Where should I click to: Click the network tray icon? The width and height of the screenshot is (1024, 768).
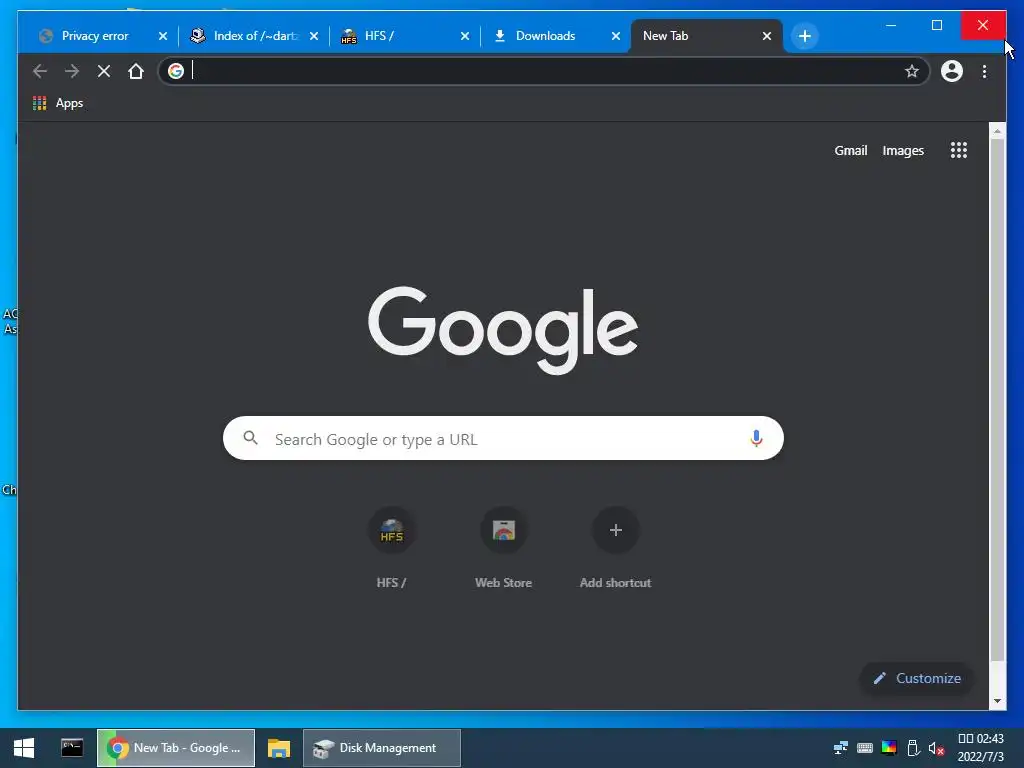click(840, 748)
